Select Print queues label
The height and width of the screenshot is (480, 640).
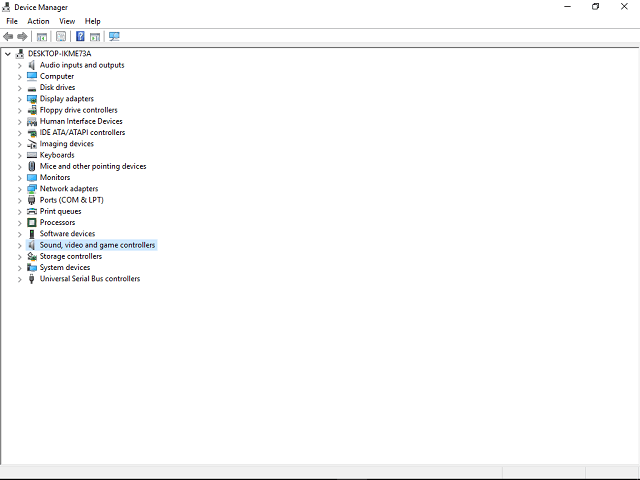pyautogui.click(x=60, y=211)
